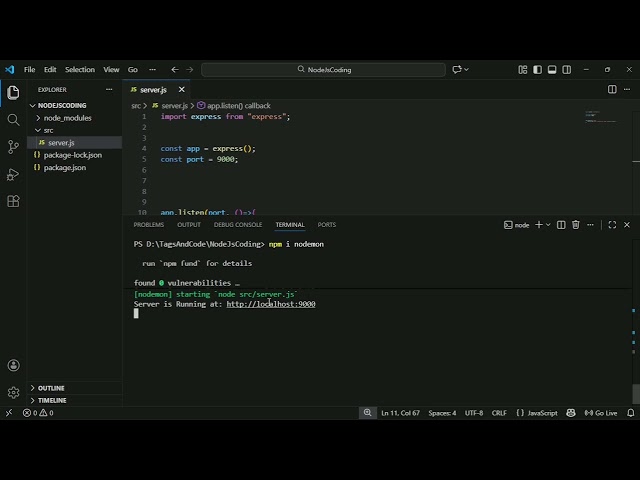
Task: Maximize the panel size
Action: tap(612, 225)
